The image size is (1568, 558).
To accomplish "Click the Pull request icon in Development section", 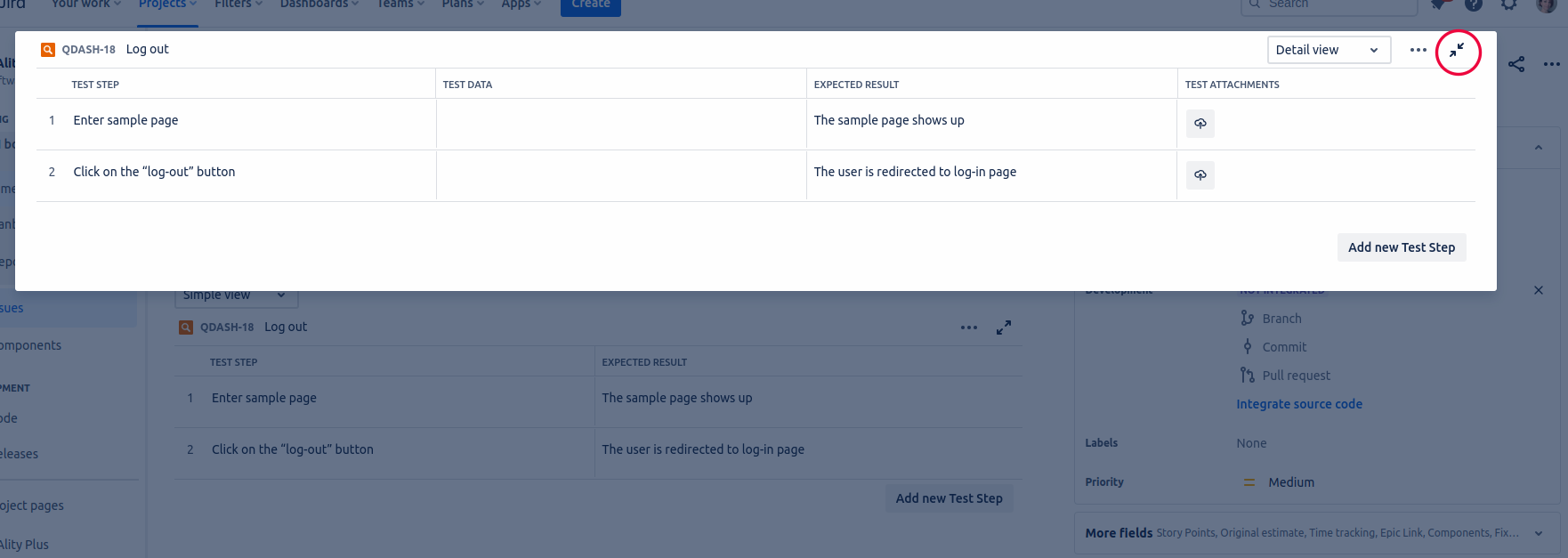I will point(1248,375).
